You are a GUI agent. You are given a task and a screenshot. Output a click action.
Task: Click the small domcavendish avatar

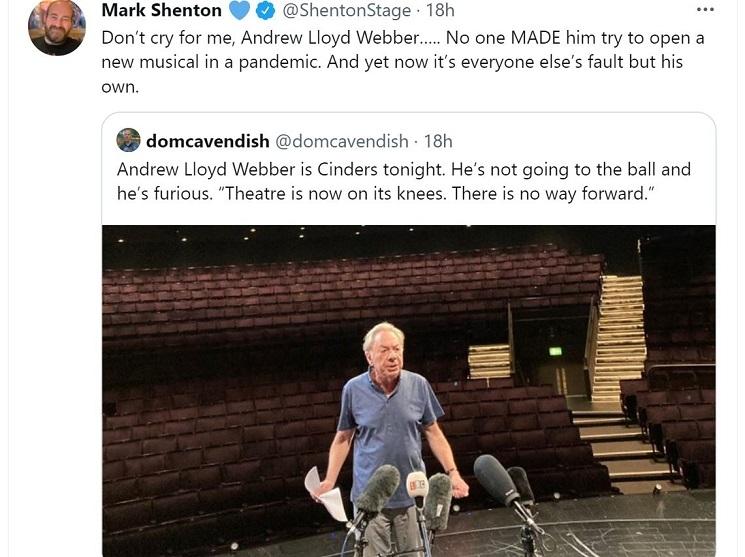[x=128, y=141]
